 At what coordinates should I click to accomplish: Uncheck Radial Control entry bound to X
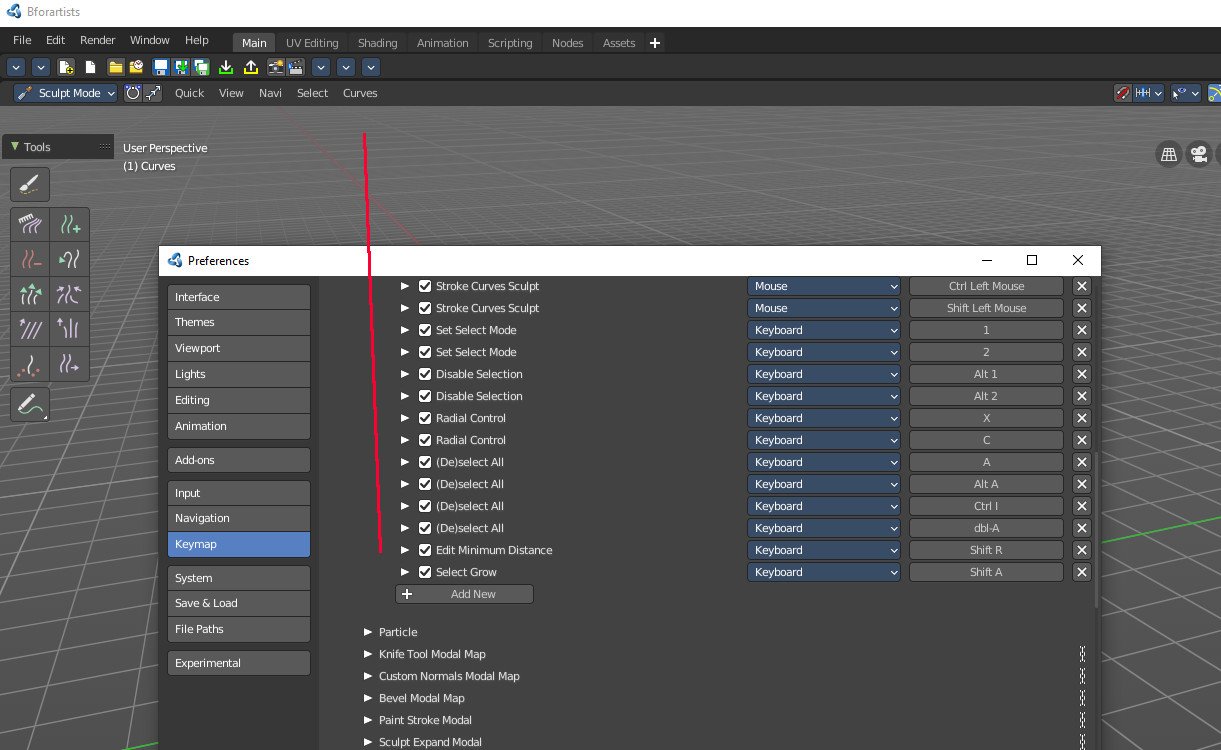click(425, 418)
